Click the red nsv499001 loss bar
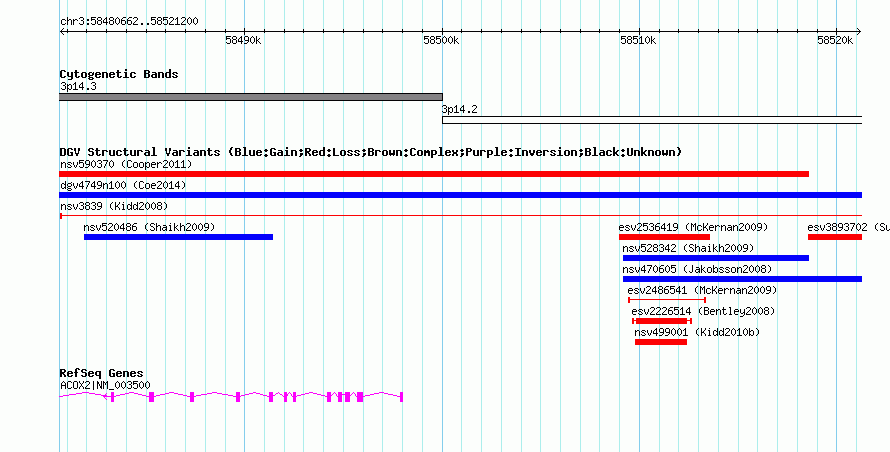The height and width of the screenshot is (452, 890). pyautogui.click(x=661, y=342)
